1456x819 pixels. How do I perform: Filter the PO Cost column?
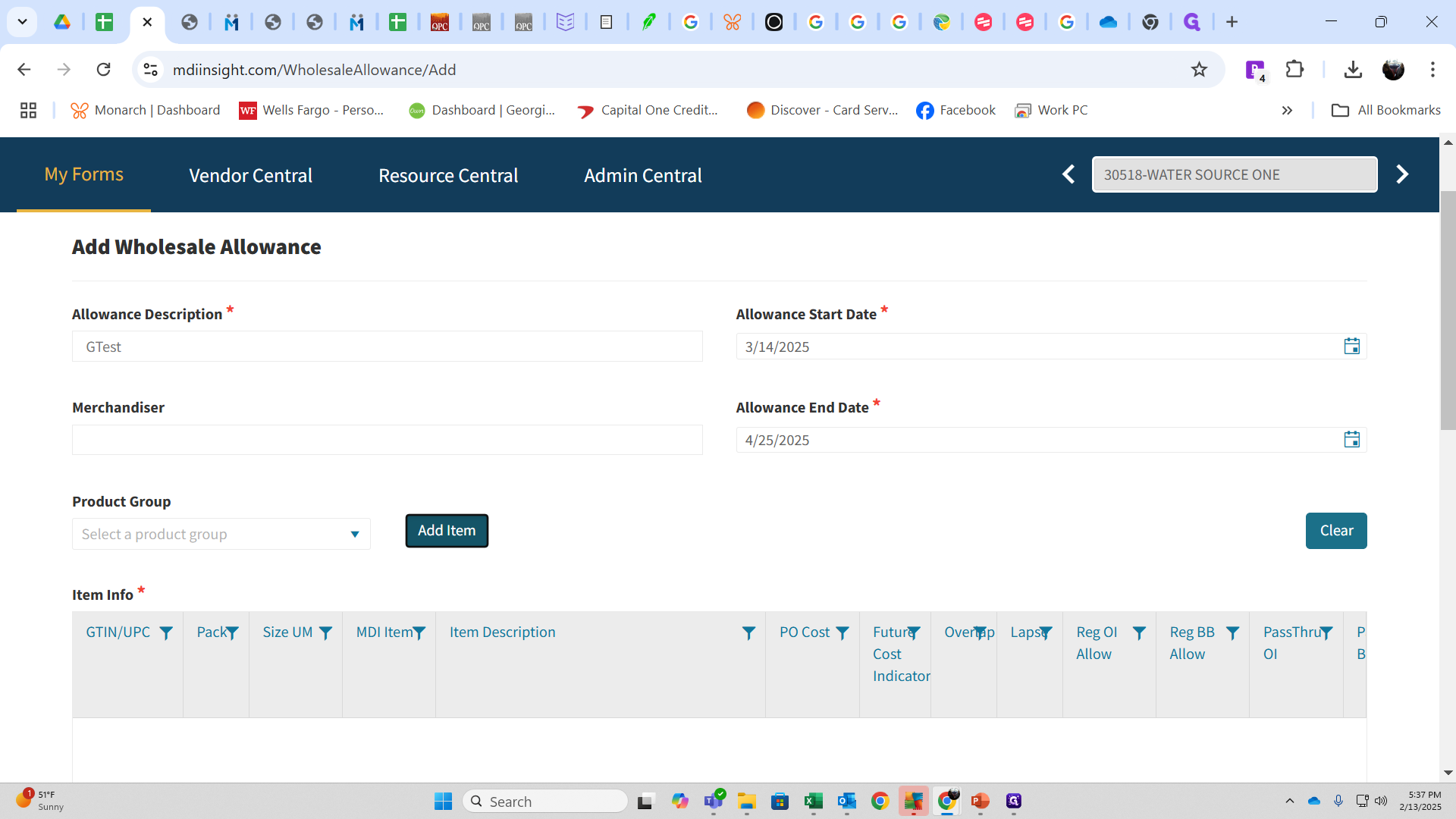pyautogui.click(x=843, y=633)
